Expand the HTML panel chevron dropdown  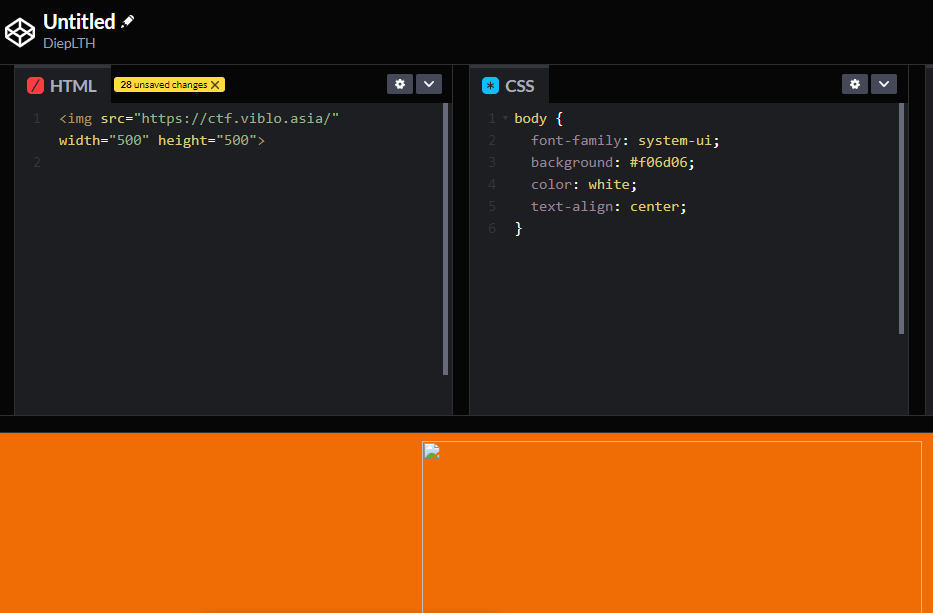click(429, 84)
